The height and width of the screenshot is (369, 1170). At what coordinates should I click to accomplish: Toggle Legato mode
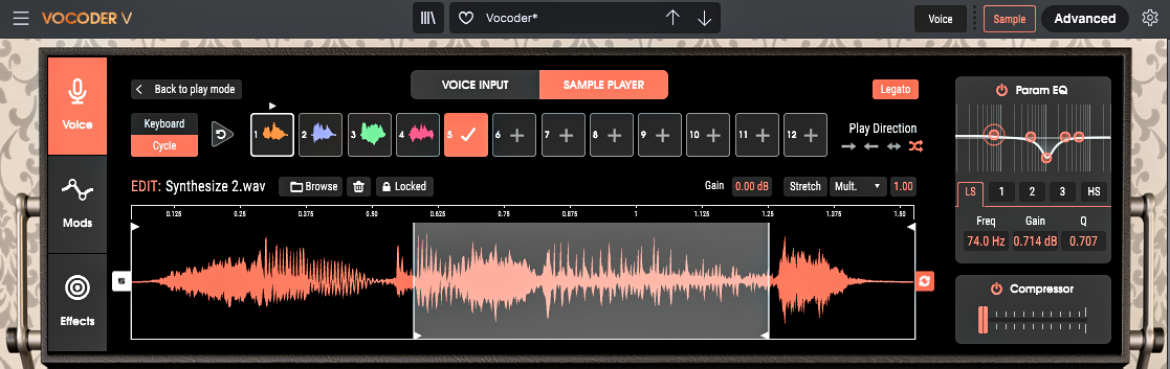point(895,89)
